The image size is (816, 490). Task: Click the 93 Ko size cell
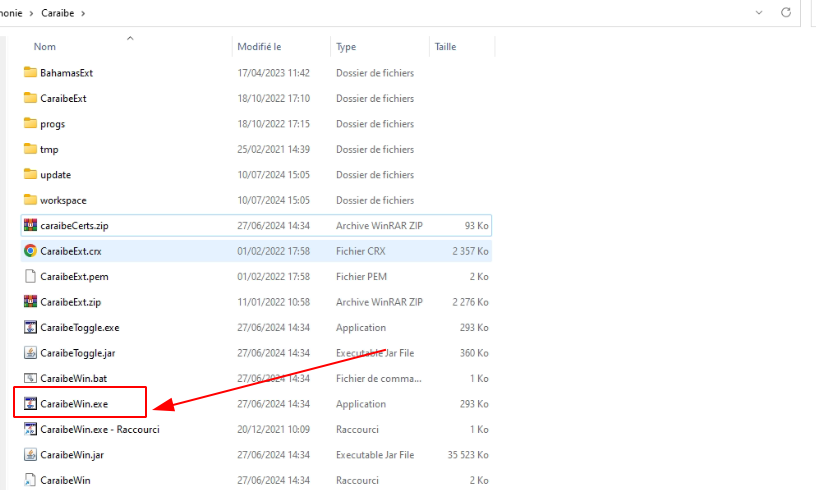click(x=477, y=226)
